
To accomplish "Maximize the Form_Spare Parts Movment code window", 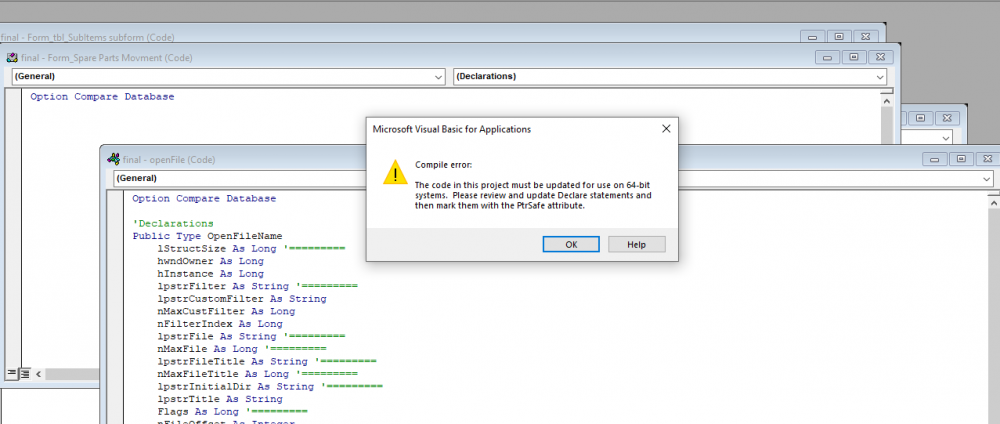I will tap(856, 57).
